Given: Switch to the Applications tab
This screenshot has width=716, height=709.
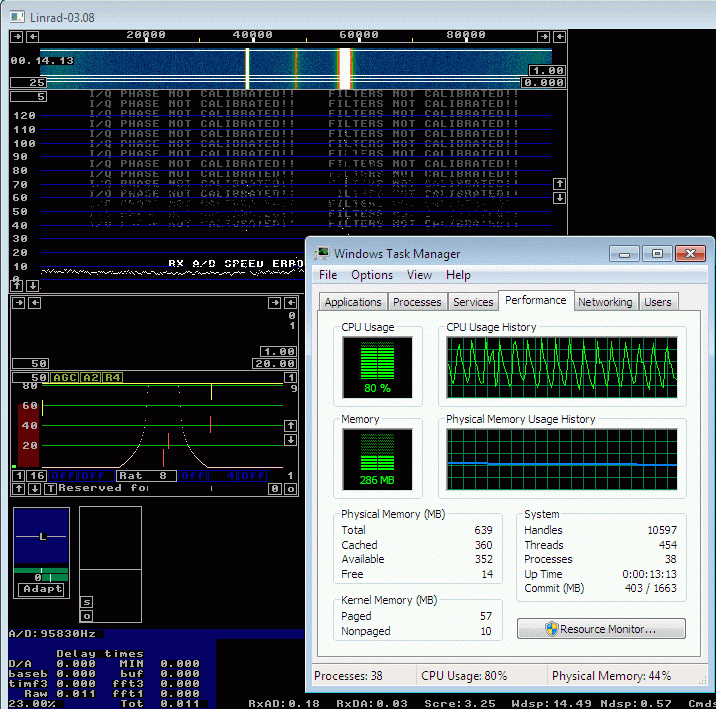Looking at the screenshot, I should click(353, 302).
